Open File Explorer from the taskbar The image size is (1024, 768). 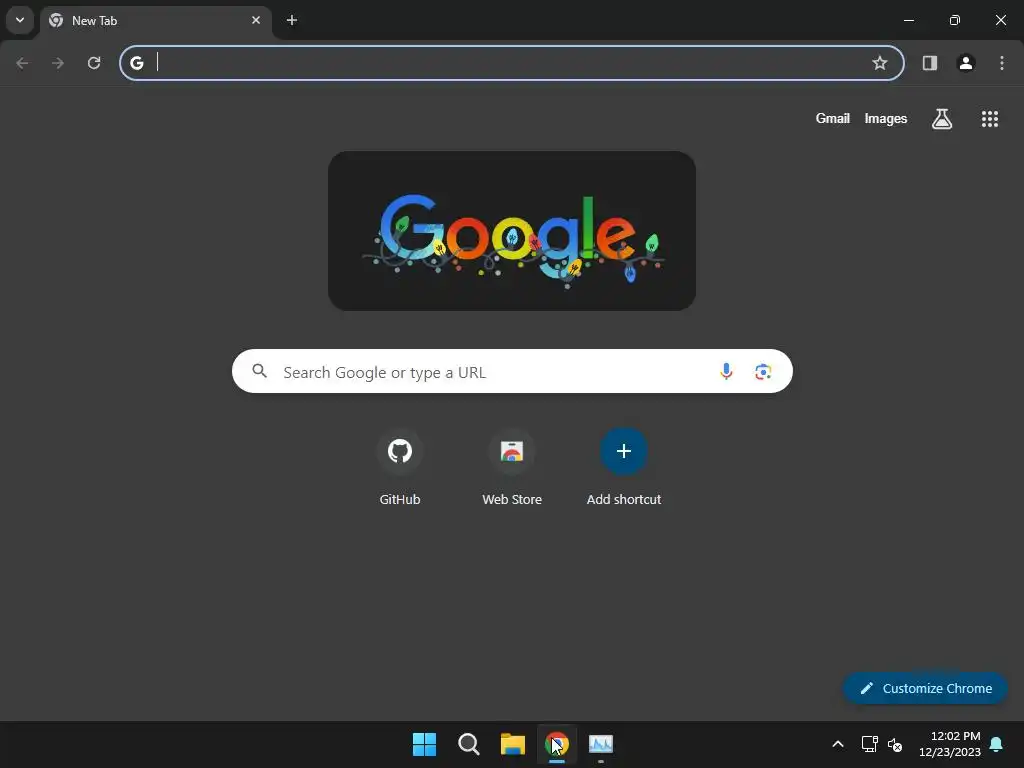[x=513, y=744]
